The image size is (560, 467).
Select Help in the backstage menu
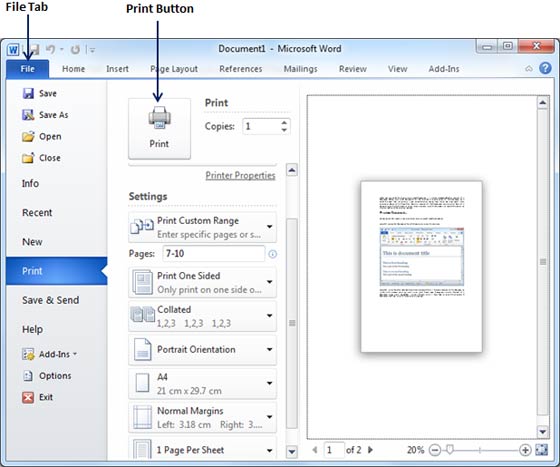[x=32, y=329]
